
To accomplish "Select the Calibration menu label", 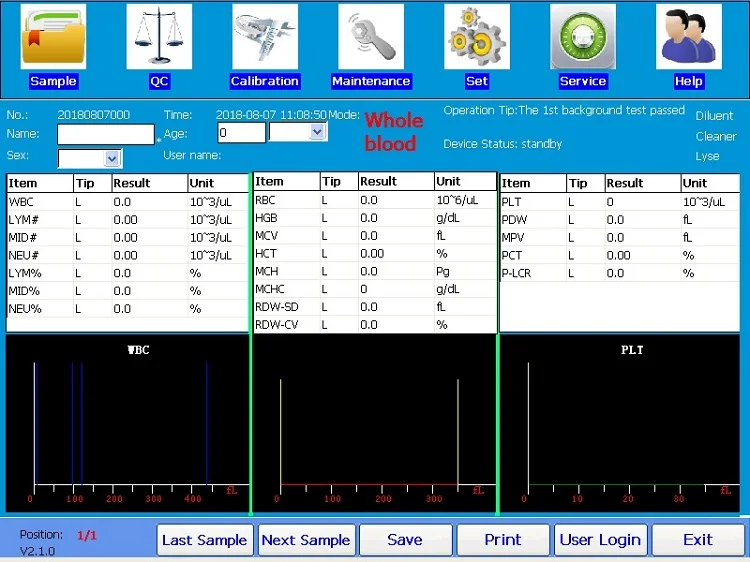I will (x=265, y=81).
